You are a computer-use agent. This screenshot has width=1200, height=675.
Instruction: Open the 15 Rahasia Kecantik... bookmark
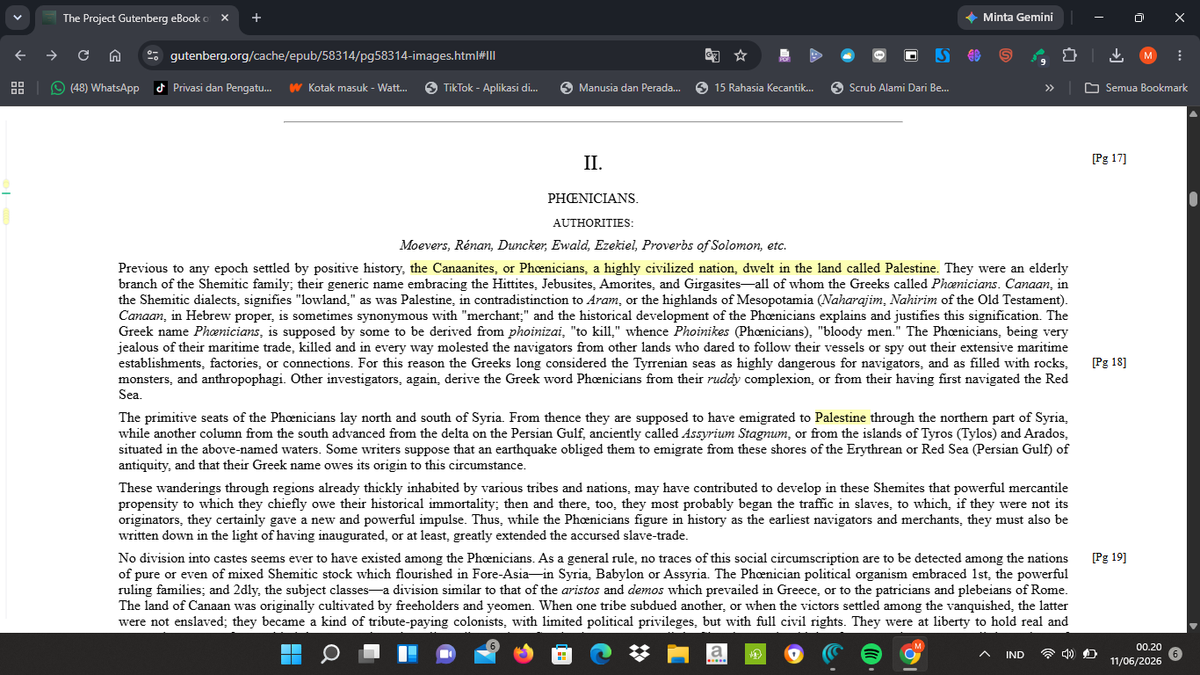(755, 88)
